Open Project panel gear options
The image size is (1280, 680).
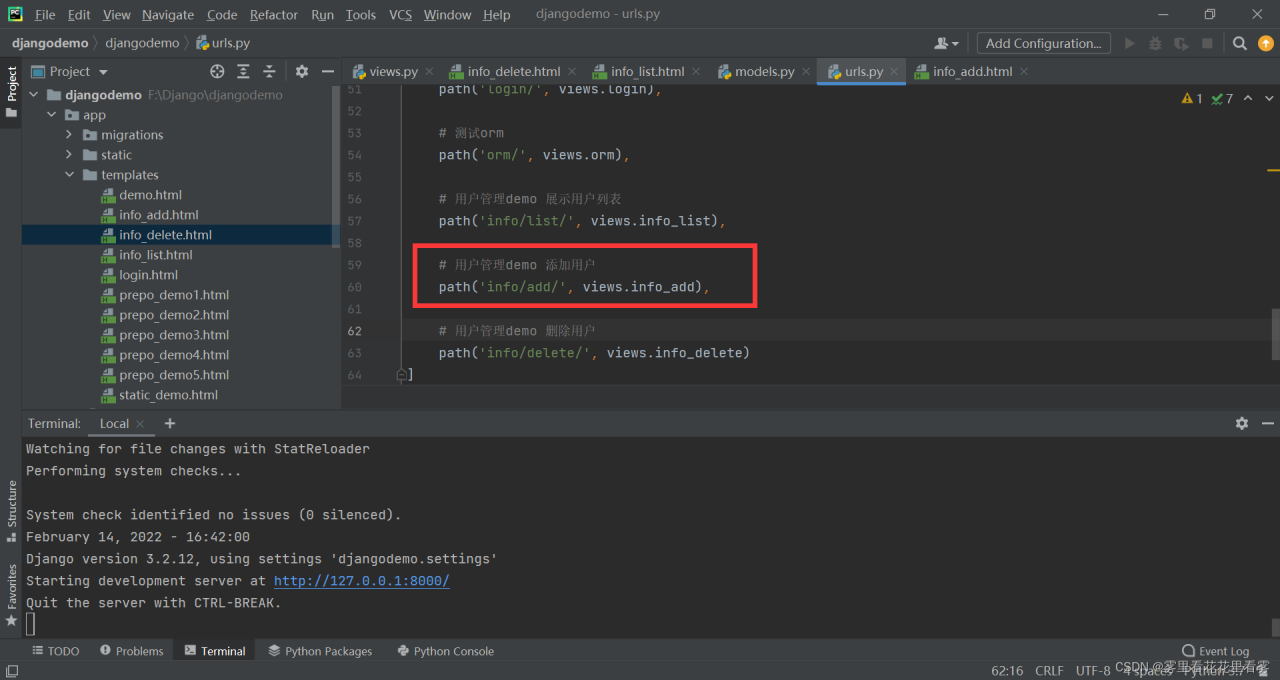click(x=302, y=71)
